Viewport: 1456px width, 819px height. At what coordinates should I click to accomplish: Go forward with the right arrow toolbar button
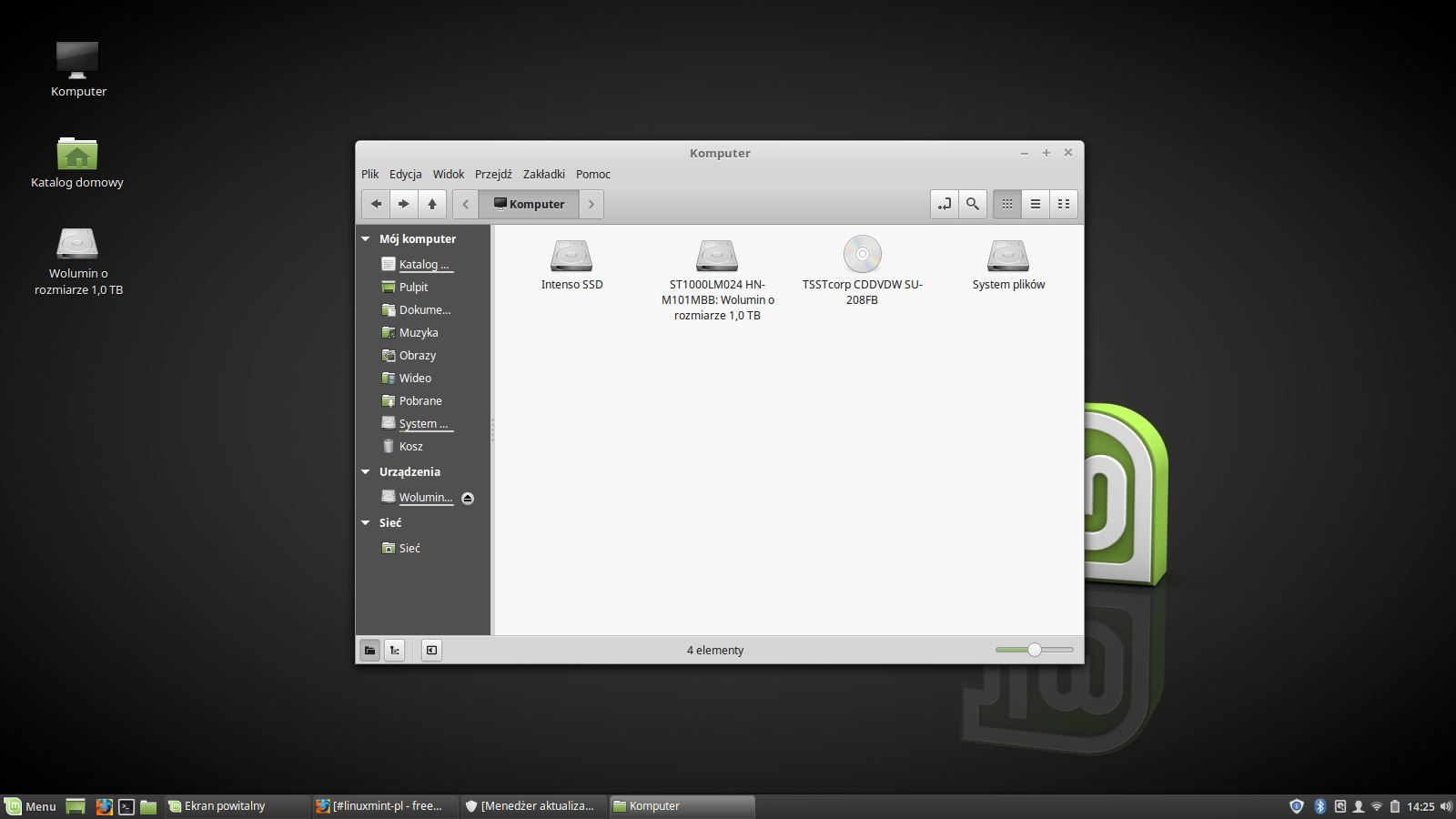click(404, 204)
